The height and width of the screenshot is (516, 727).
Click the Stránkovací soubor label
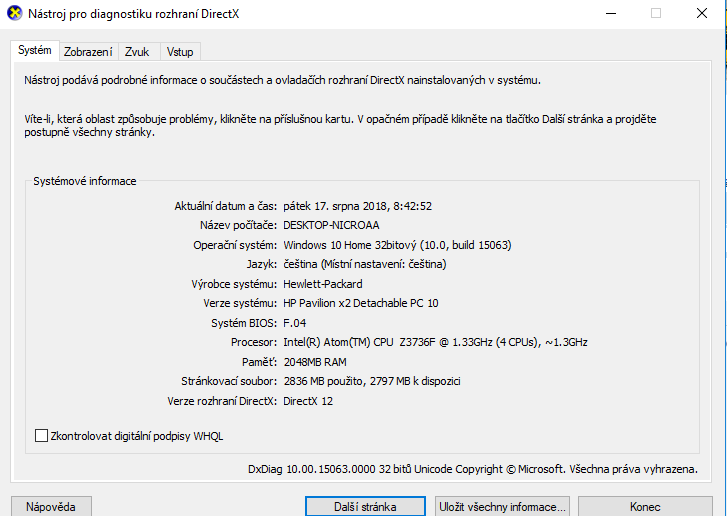[x=229, y=381]
